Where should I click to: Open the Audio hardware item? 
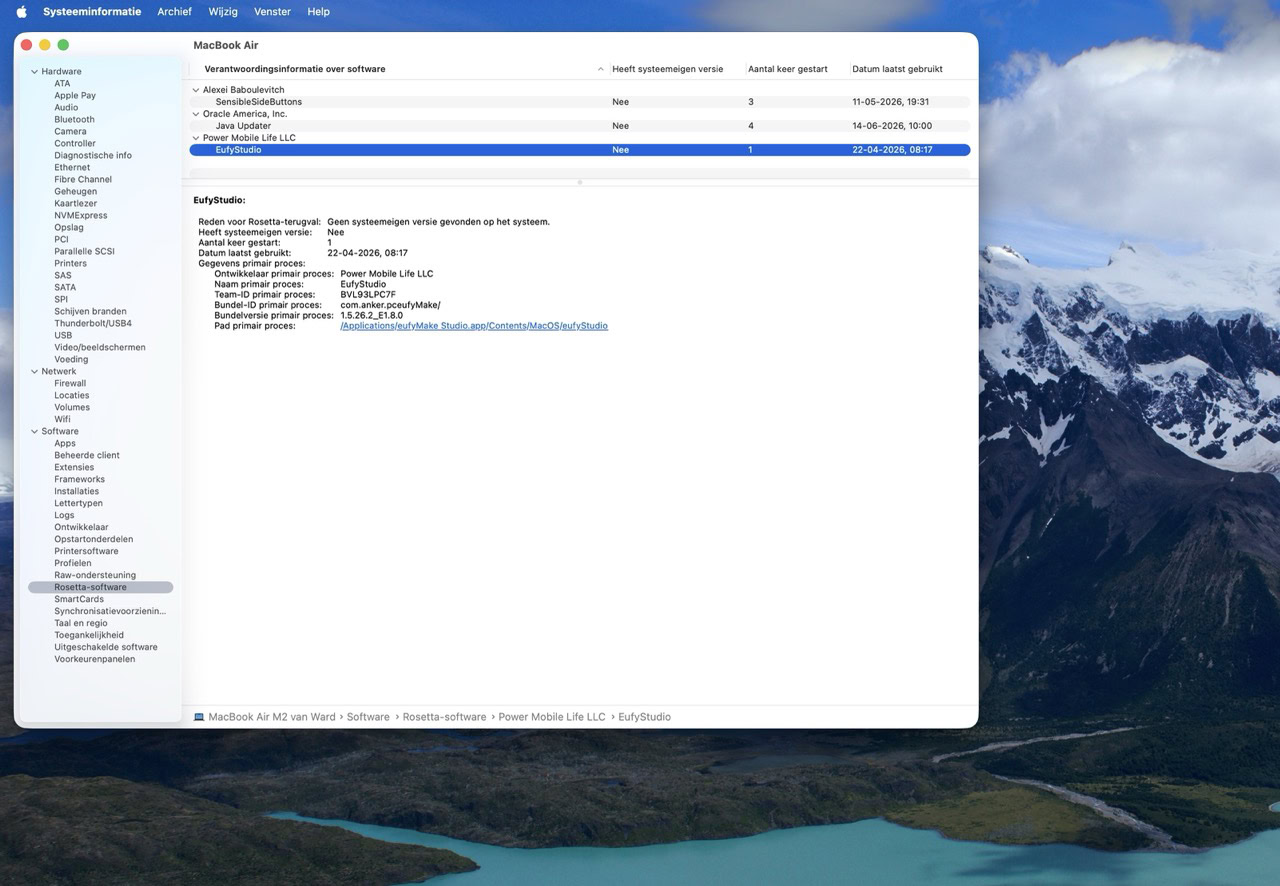tap(66, 108)
